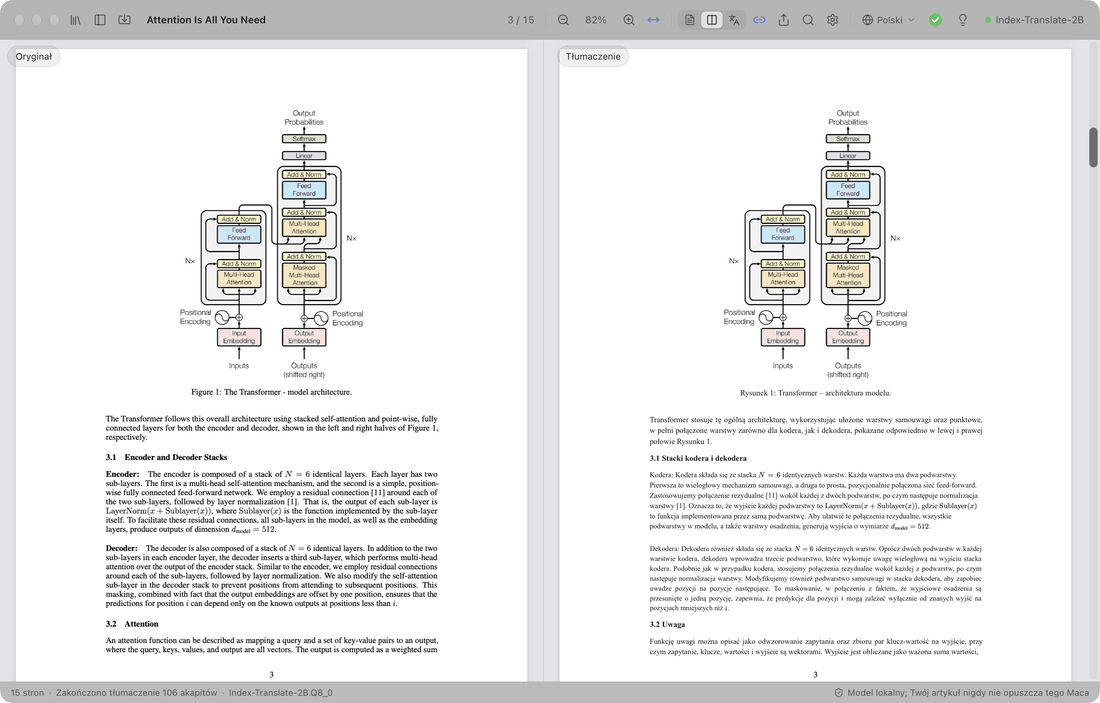This screenshot has width=1100, height=703.
Task: Switch to translation-only view
Action: [x=734, y=20]
